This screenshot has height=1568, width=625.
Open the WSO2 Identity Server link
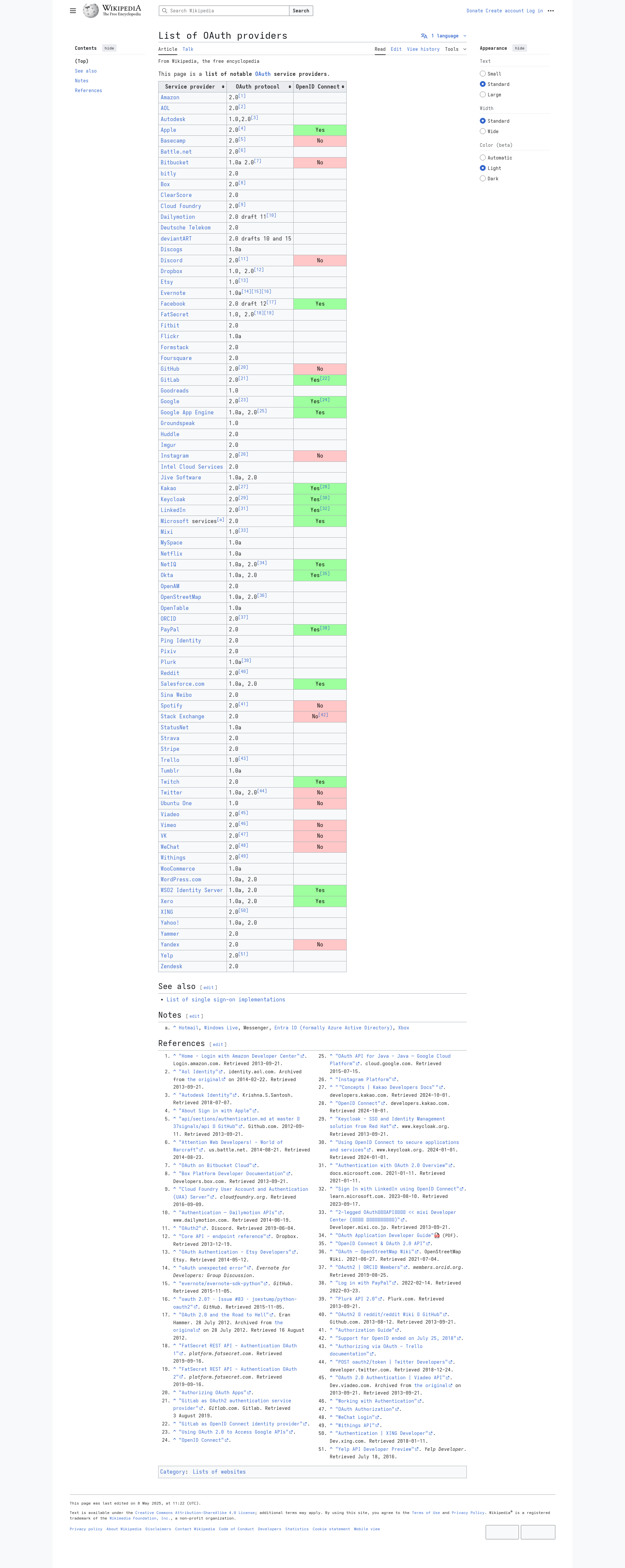point(192,890)
